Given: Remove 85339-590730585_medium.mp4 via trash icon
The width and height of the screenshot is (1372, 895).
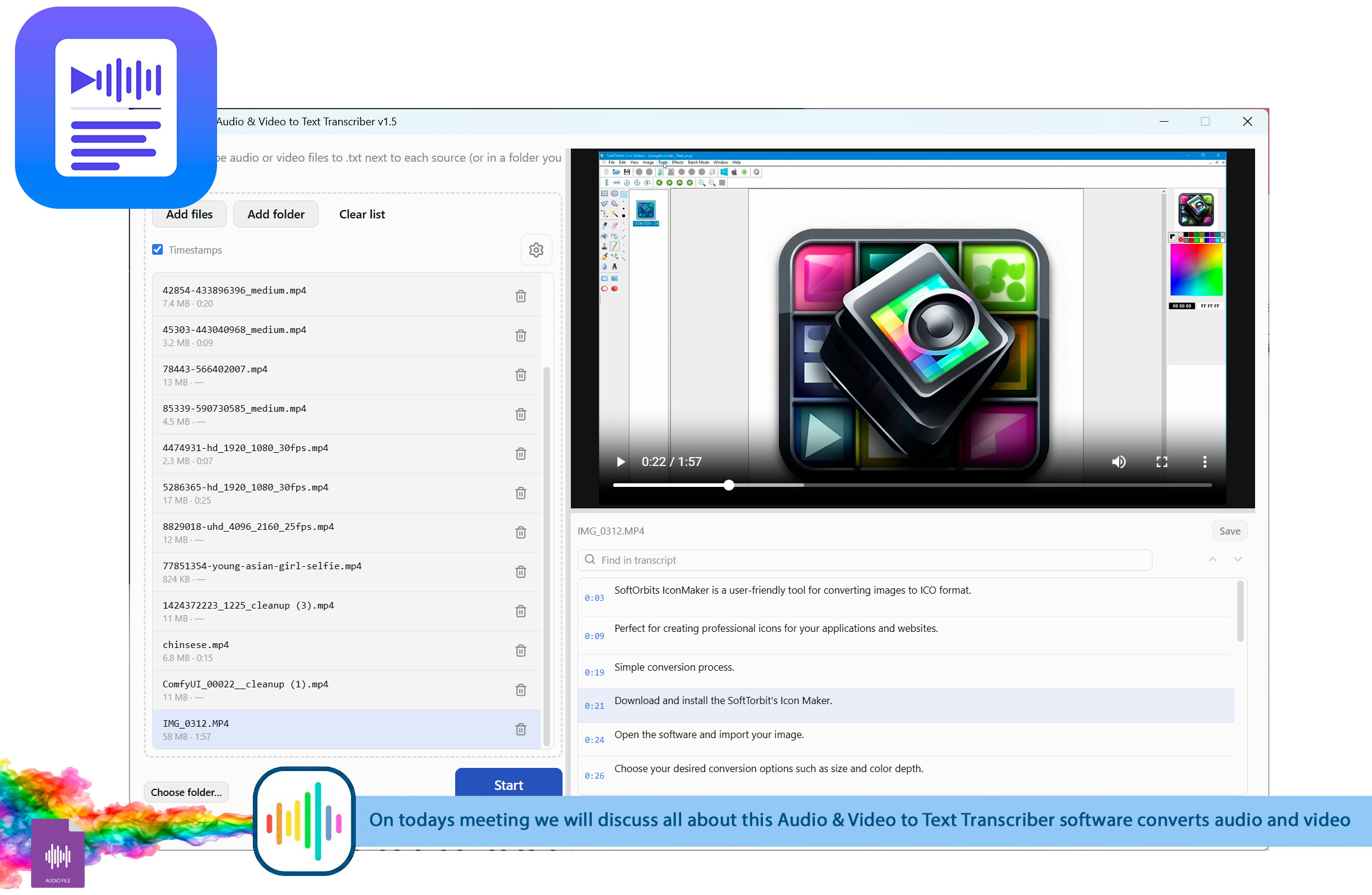Looking at the screenshot, I should pyautogui.click(x=521, y=414).
